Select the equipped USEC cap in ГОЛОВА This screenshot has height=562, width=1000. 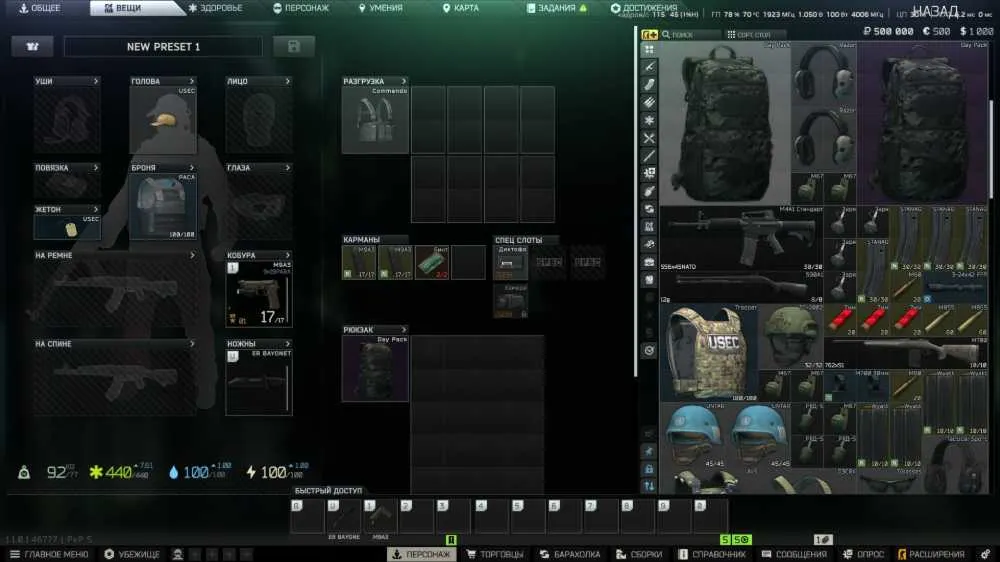point(163,119)
